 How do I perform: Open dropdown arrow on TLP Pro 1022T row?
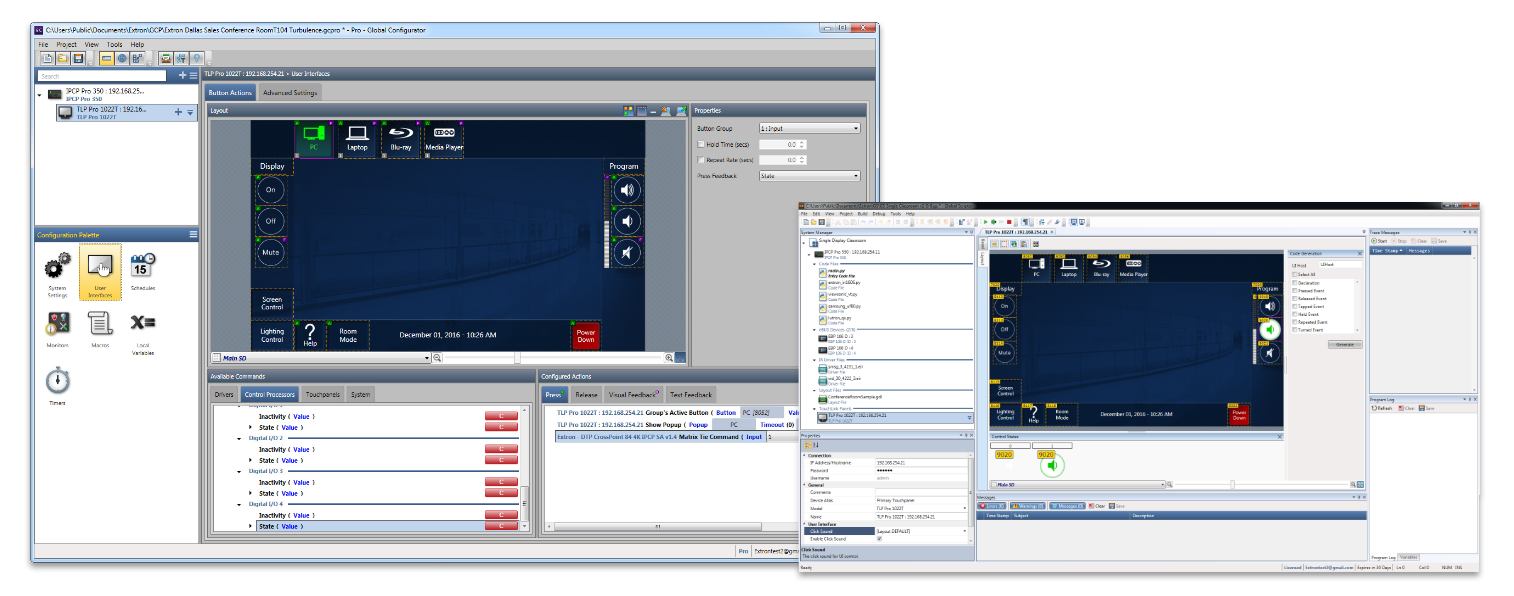pos(190,112)
